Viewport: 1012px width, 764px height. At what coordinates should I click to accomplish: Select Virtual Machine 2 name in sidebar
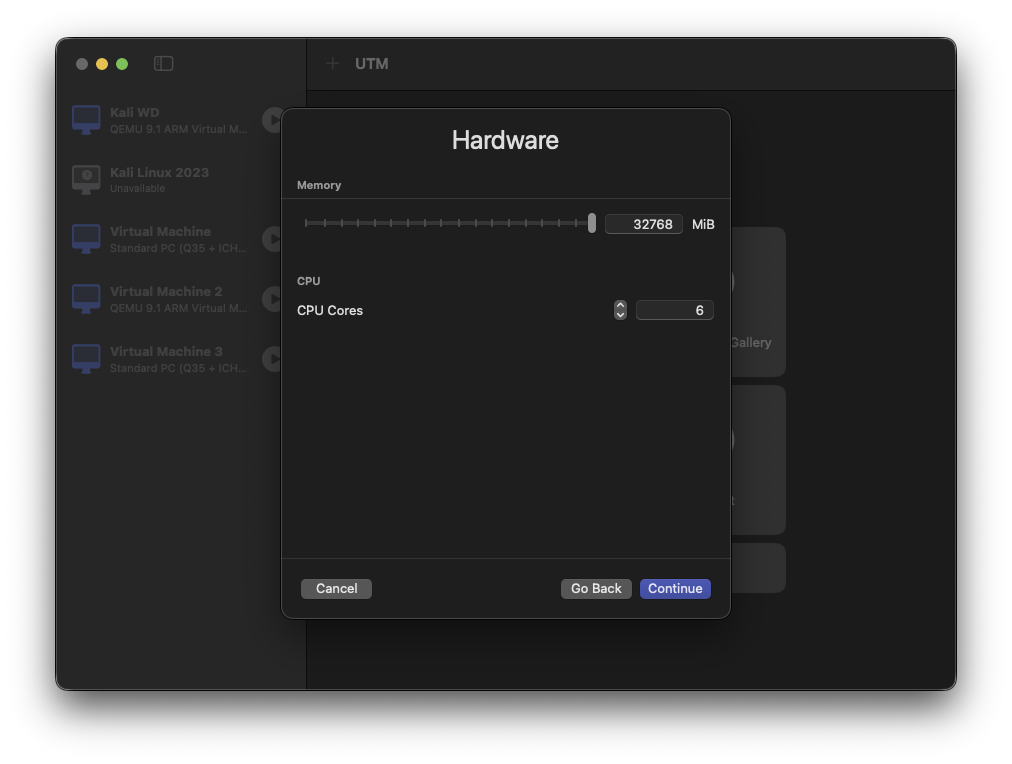coord(166,292)
